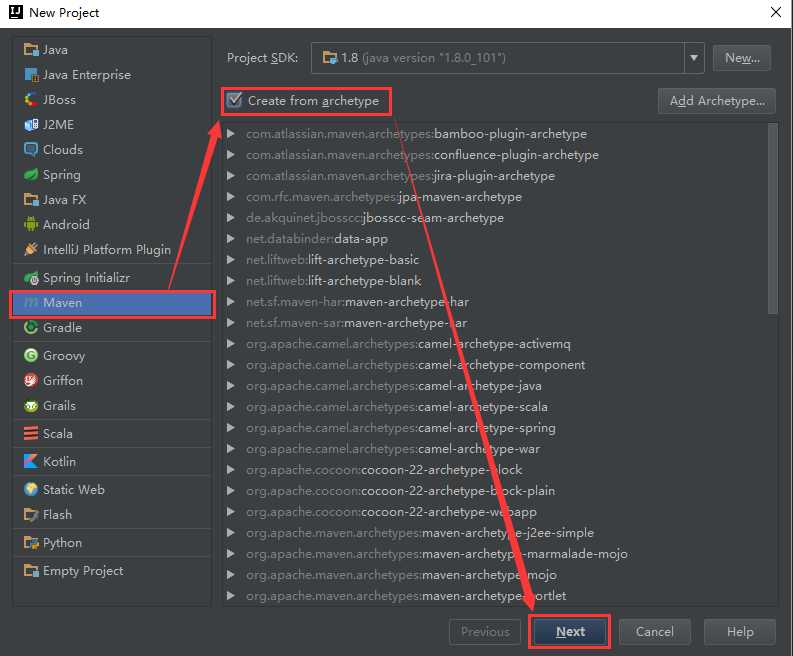Click the Add Archetype... button
This screenshot has width=793, height=656.
tap(717, 101)
